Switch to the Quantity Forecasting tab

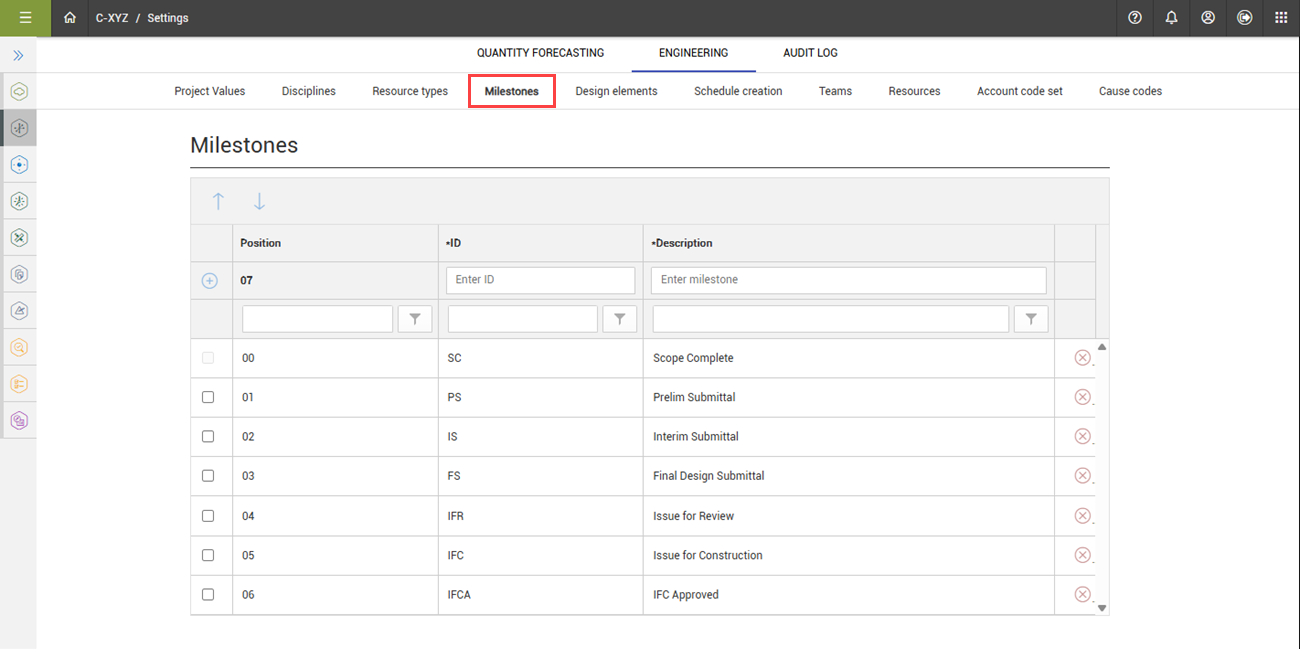click(540, 53)
